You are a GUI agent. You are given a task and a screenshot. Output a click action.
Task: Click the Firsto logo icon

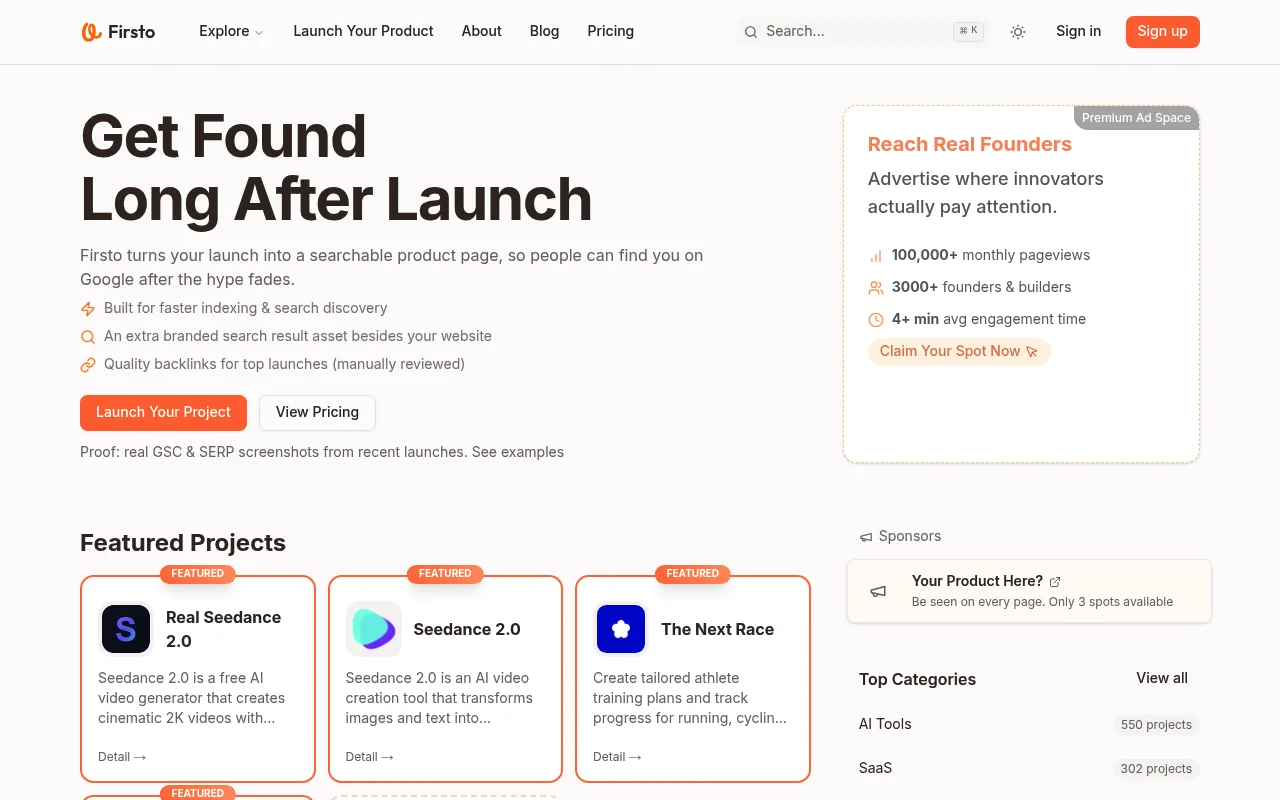point(91,31)
